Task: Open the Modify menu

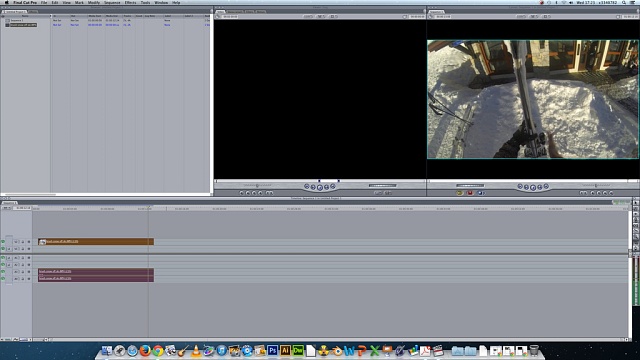Action: coord(94,2)
